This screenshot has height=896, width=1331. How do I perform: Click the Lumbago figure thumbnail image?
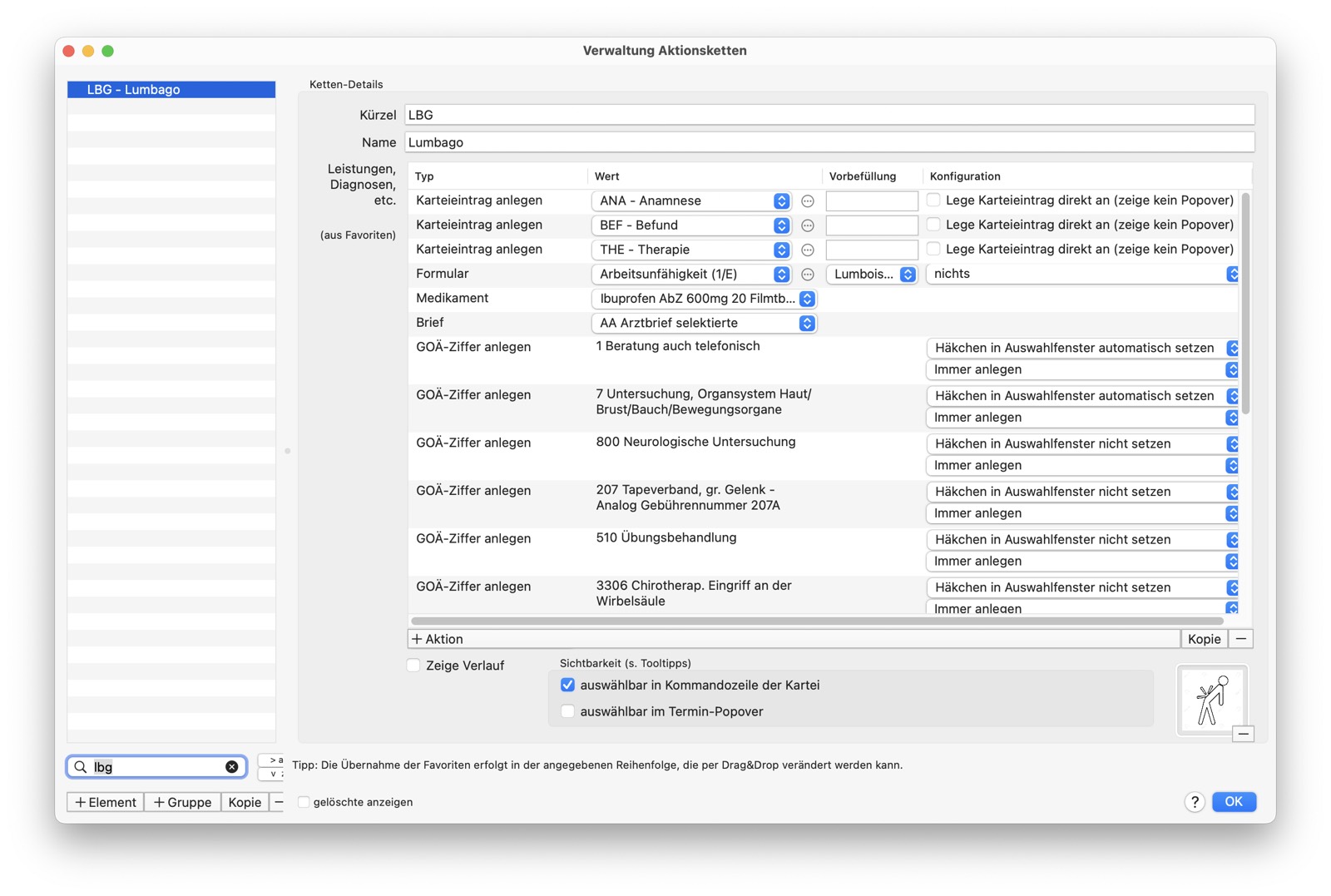[1212, 700]
